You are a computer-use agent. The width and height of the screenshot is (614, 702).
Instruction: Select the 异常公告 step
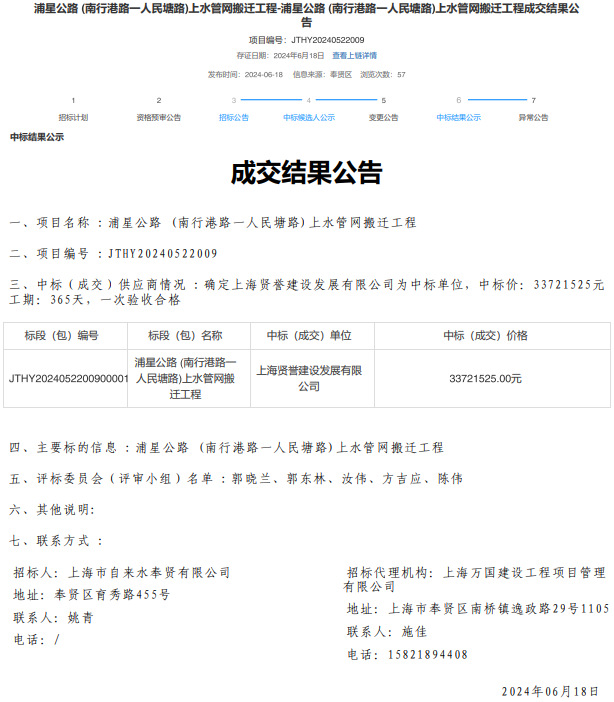point(533,117)
